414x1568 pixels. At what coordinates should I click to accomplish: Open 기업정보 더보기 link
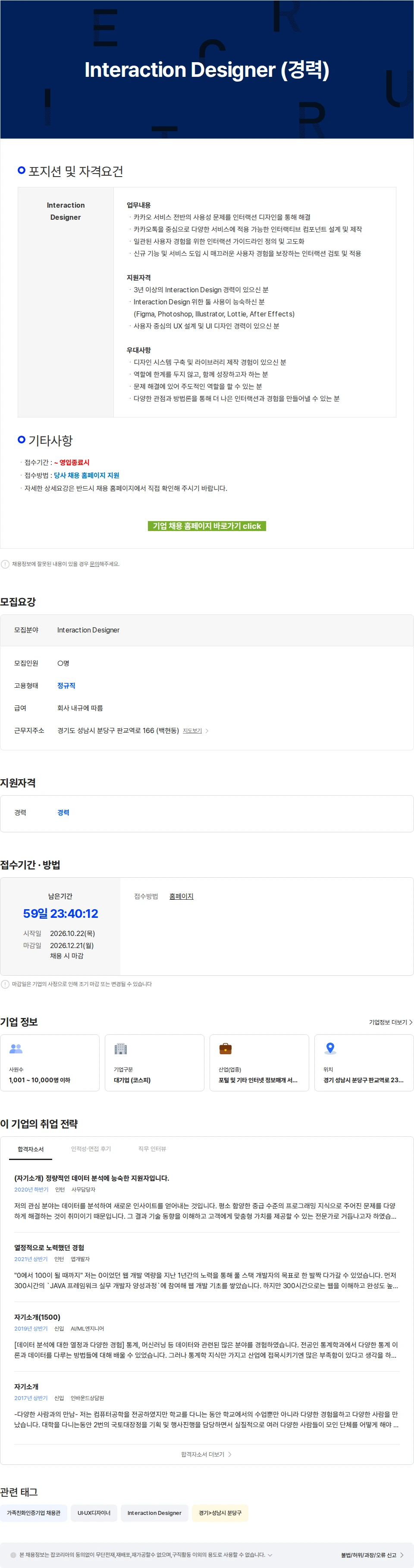(391, 1022)
